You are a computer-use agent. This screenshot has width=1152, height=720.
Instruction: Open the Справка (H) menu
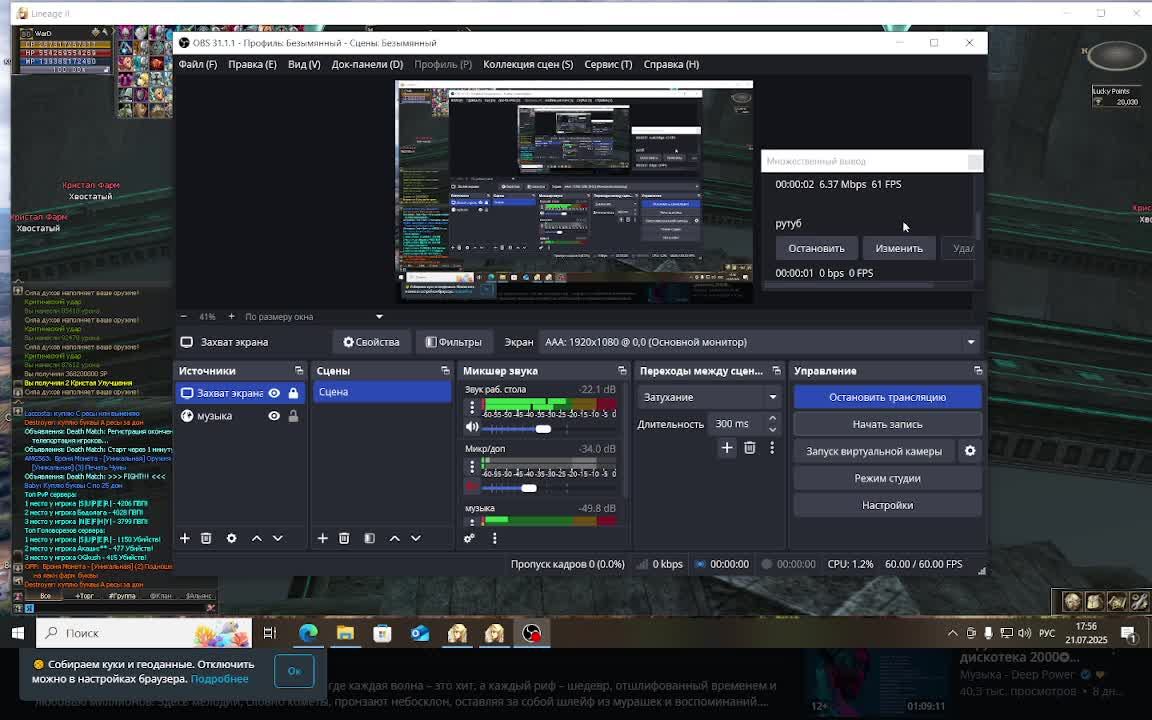[x=672, y=65]
